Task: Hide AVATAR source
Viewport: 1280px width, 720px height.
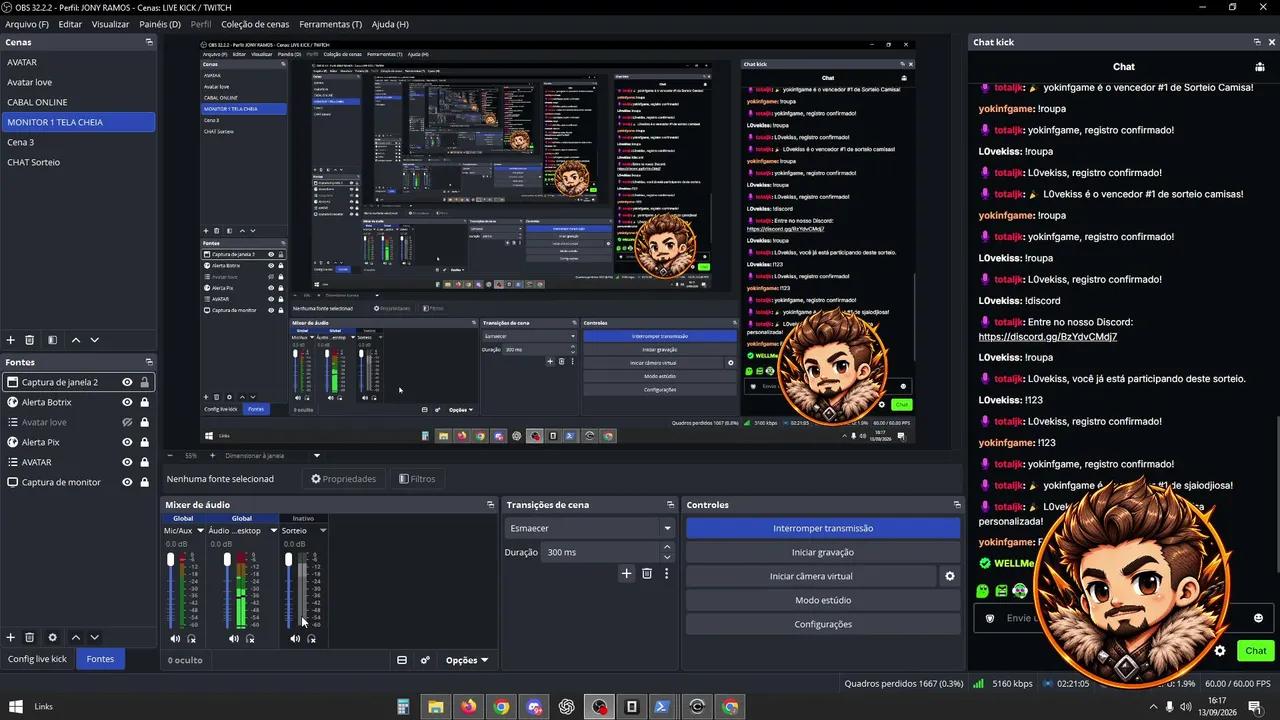Action: pos(127,462)
